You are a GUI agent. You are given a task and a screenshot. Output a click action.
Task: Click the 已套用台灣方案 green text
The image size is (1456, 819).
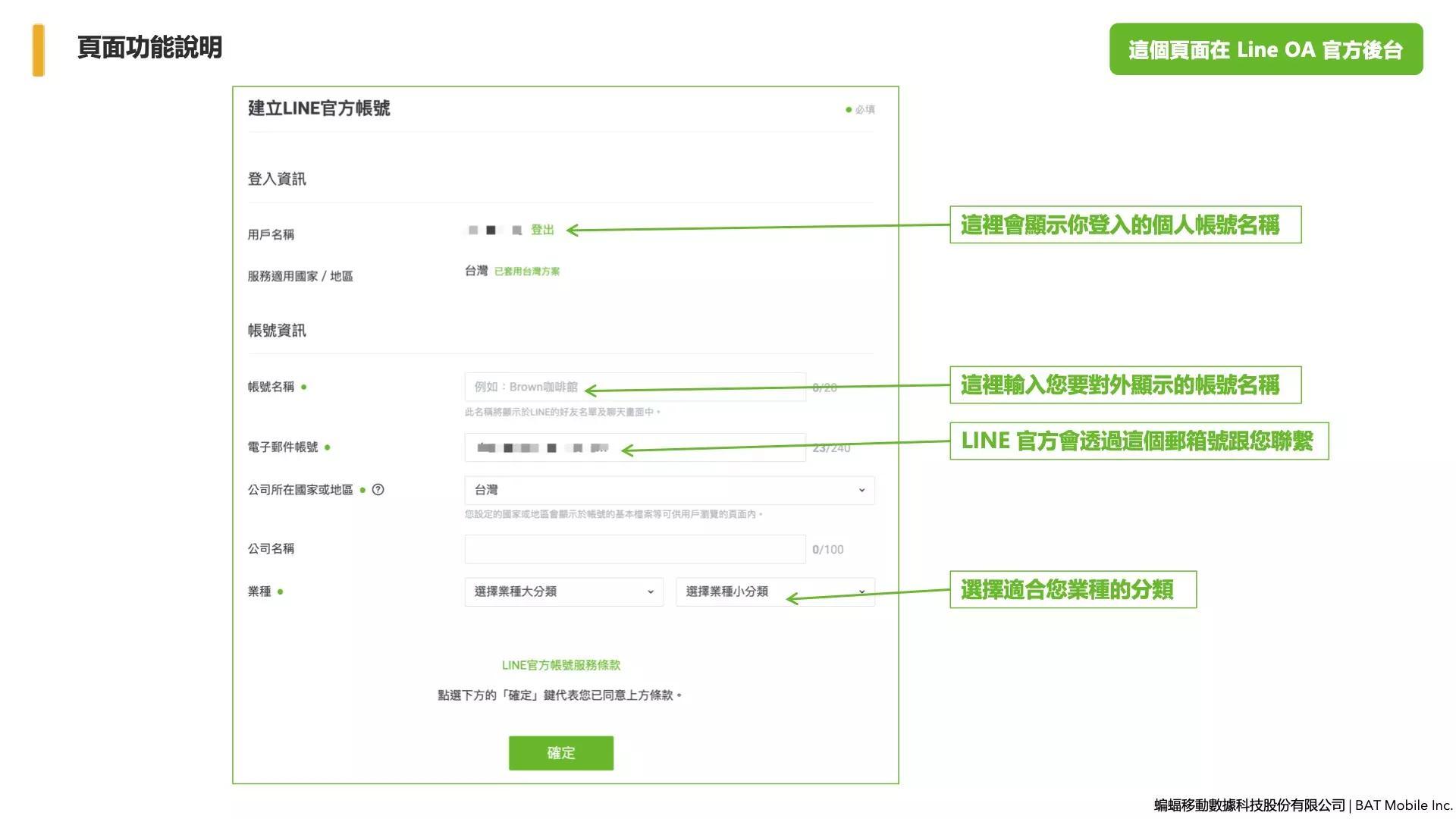(526, 271)
